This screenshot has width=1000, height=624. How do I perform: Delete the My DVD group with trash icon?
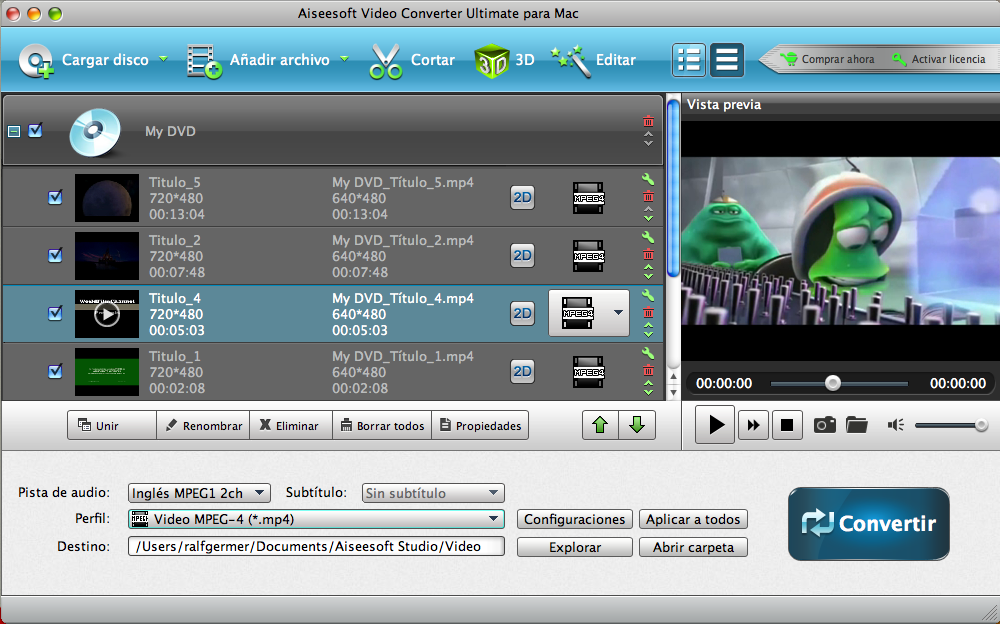pos(648,121)
